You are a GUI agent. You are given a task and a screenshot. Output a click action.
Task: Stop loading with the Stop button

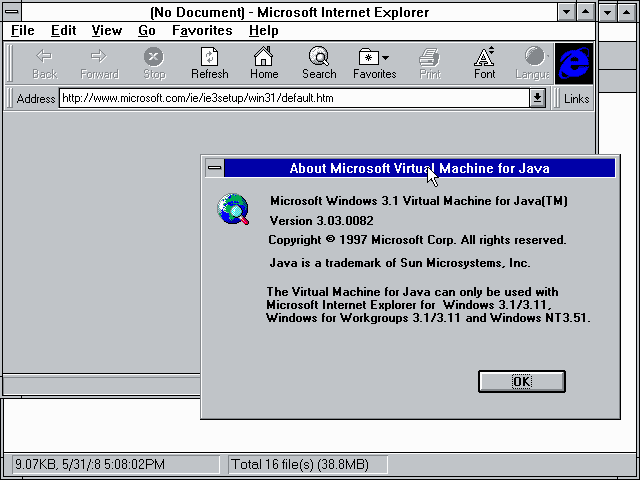coord(154,64)
